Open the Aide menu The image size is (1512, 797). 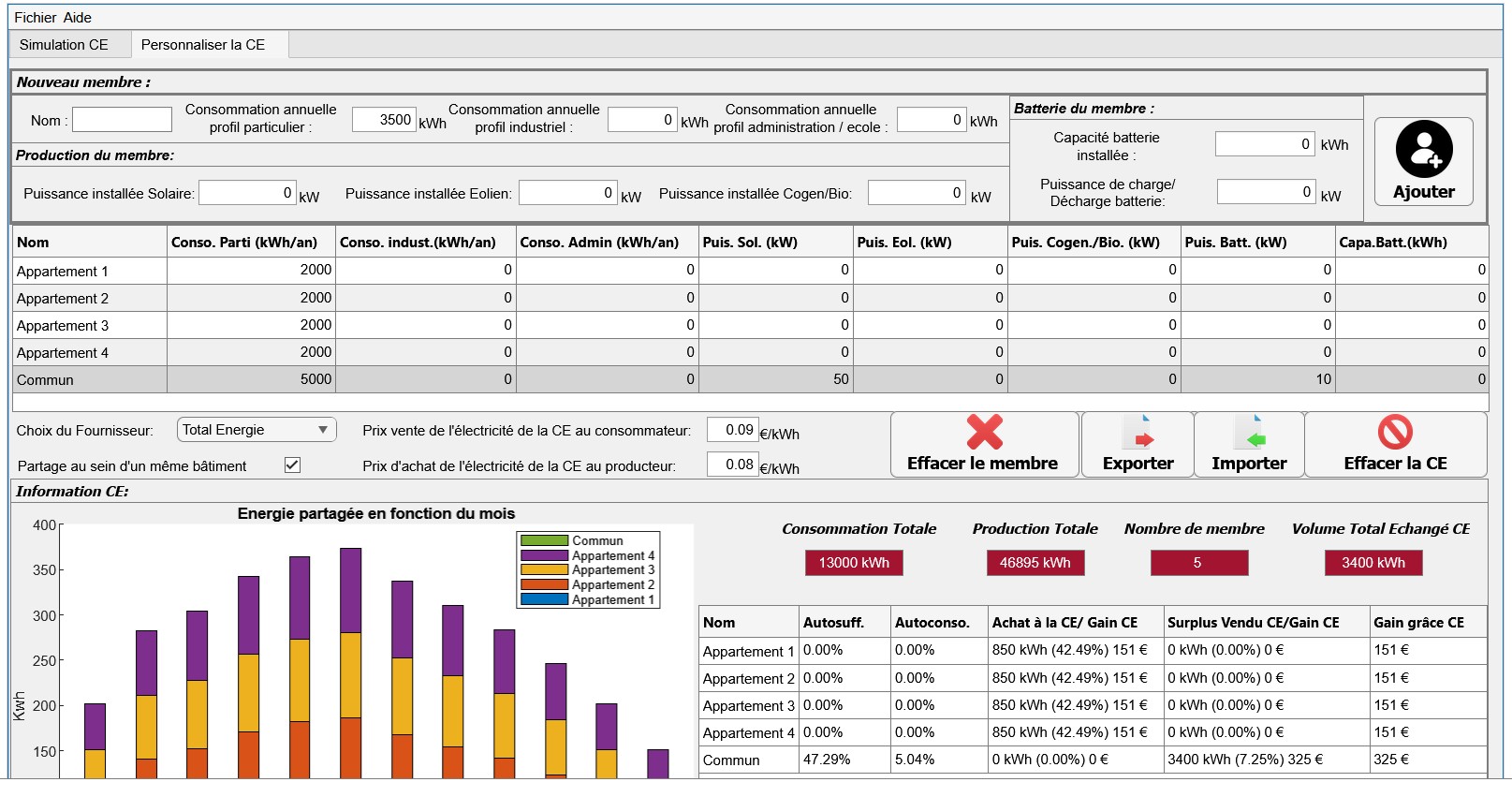coord(78,18)
